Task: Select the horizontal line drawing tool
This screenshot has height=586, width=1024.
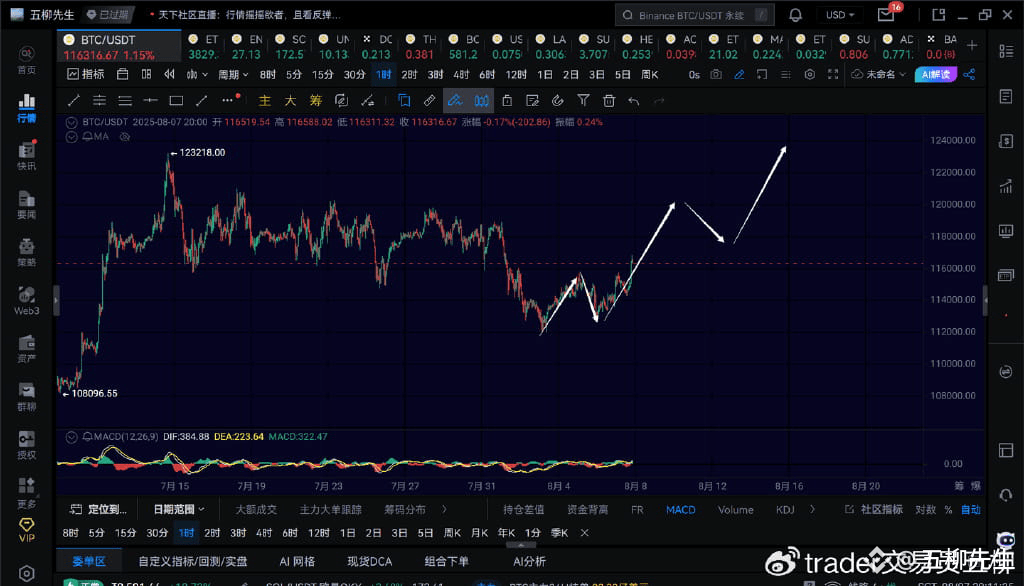Action: click(x=150, y=101)
